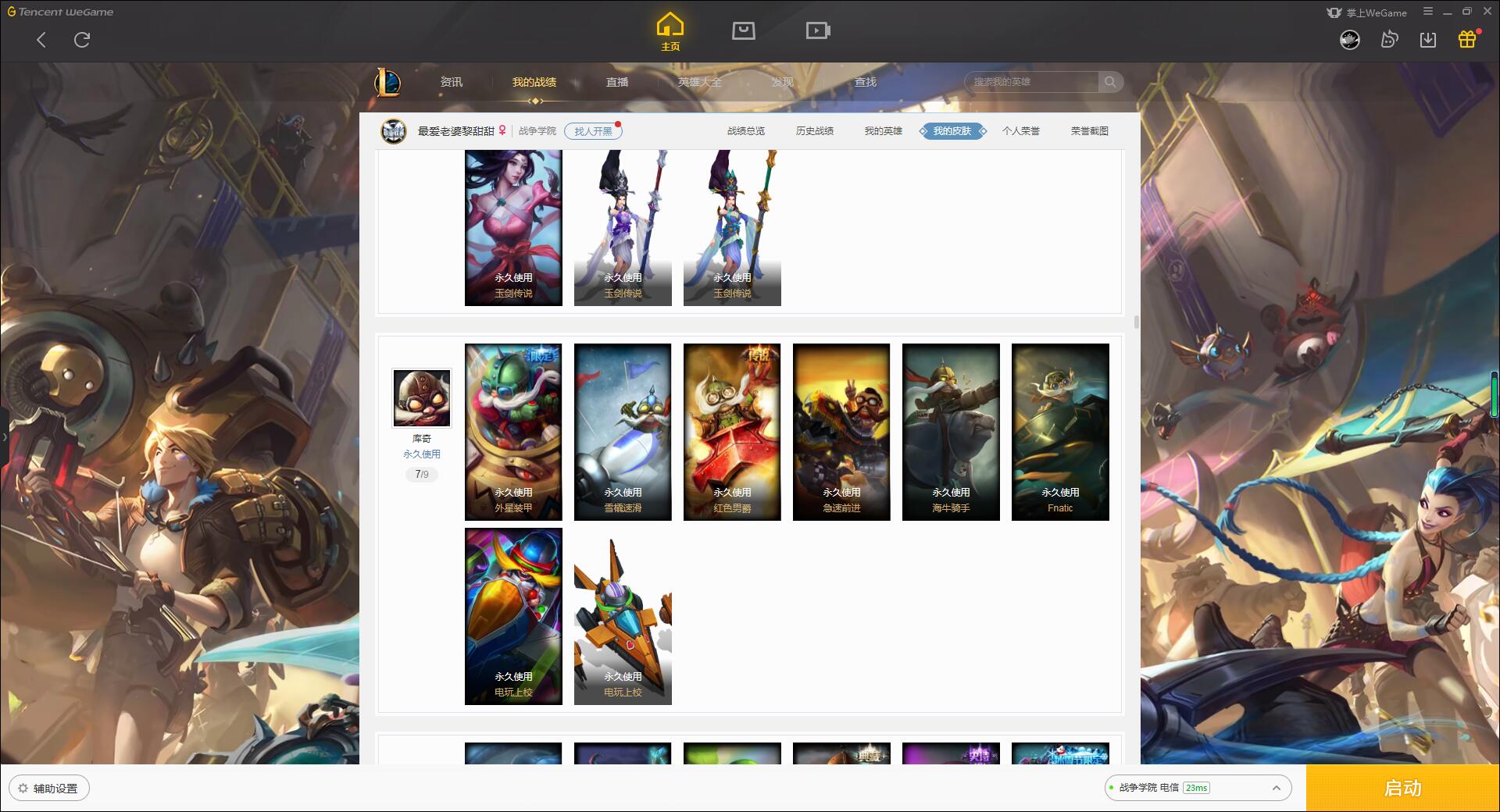Screen dimensions: 1500x812
Task: Click the purple 玉剑传说 chroma thumbnail
Action: pos(623,227)
